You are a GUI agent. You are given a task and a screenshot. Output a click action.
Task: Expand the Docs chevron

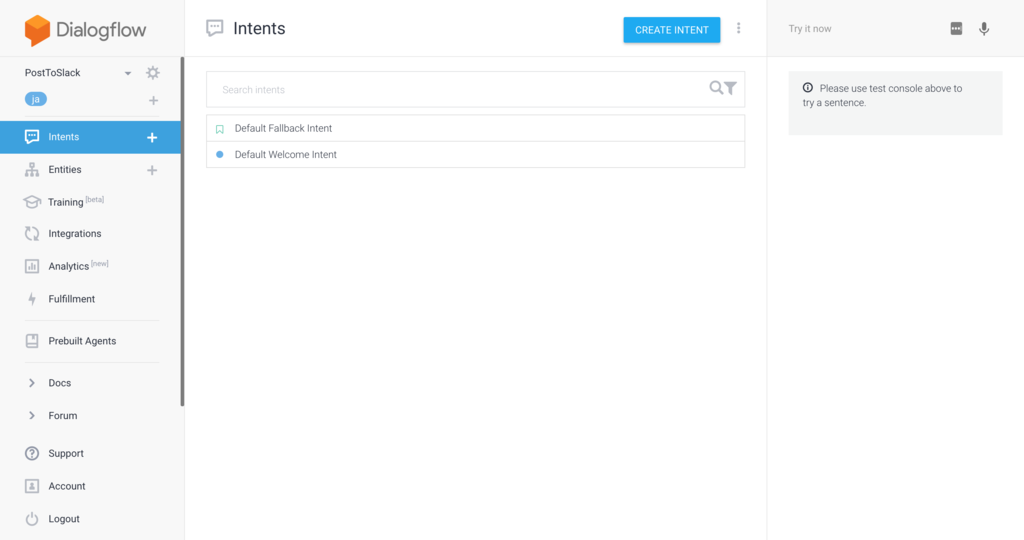[31, 383]
